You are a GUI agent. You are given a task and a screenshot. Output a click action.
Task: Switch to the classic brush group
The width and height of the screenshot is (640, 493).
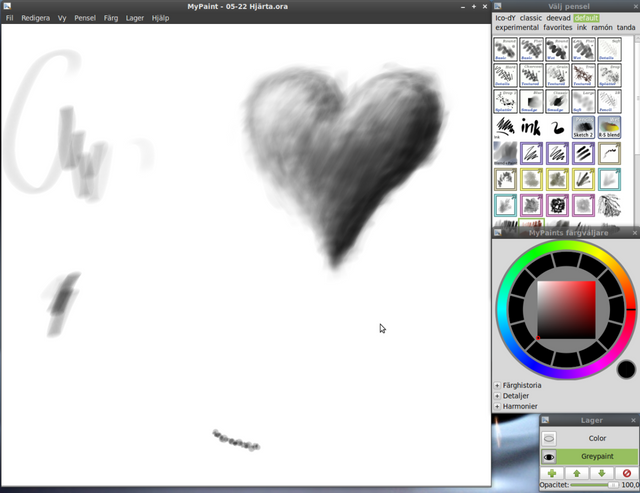point(530,18)
